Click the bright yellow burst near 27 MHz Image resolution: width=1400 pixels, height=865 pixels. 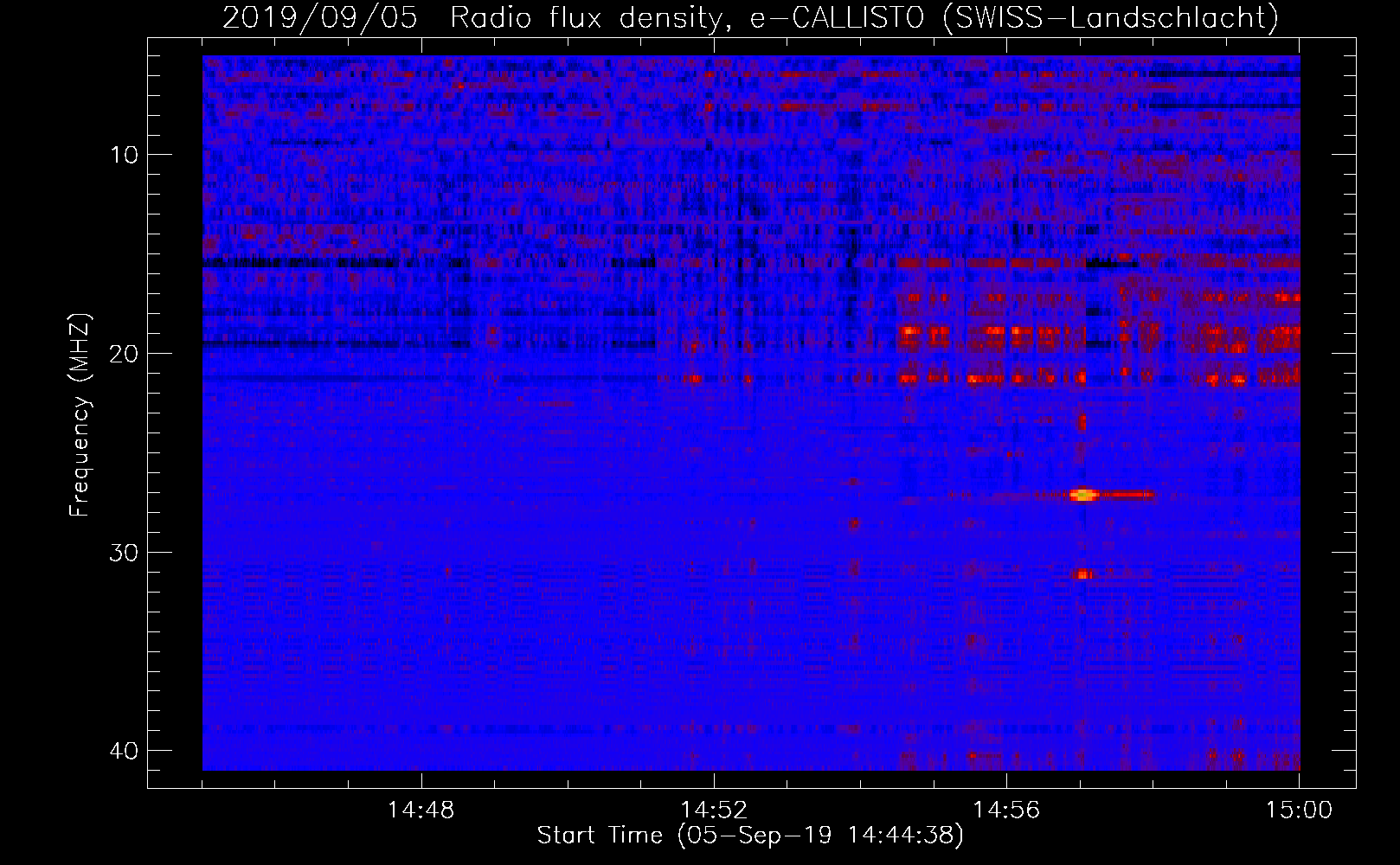click(x=1083, y=495)
